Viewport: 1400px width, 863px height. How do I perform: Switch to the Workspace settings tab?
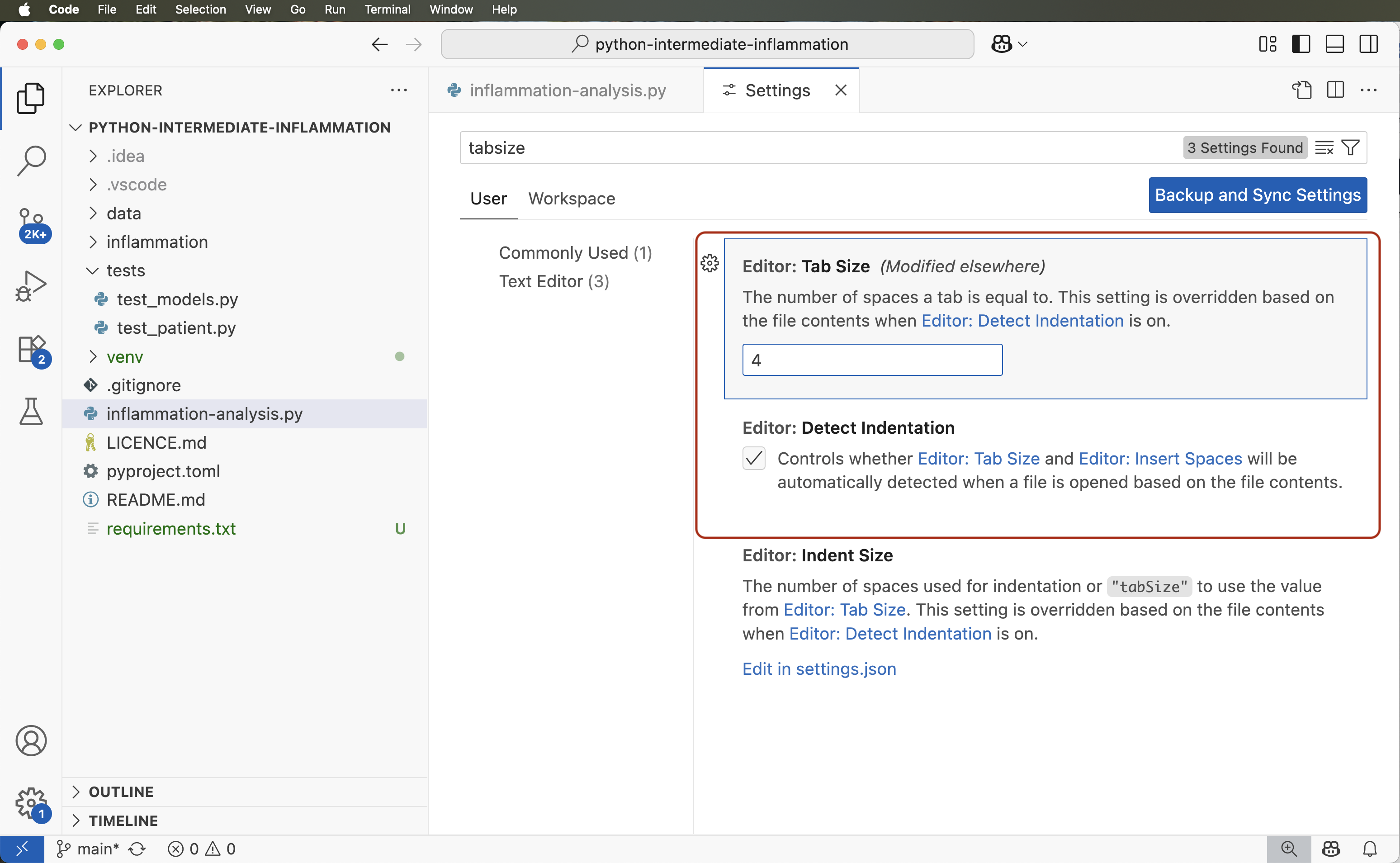pos(571,199)
